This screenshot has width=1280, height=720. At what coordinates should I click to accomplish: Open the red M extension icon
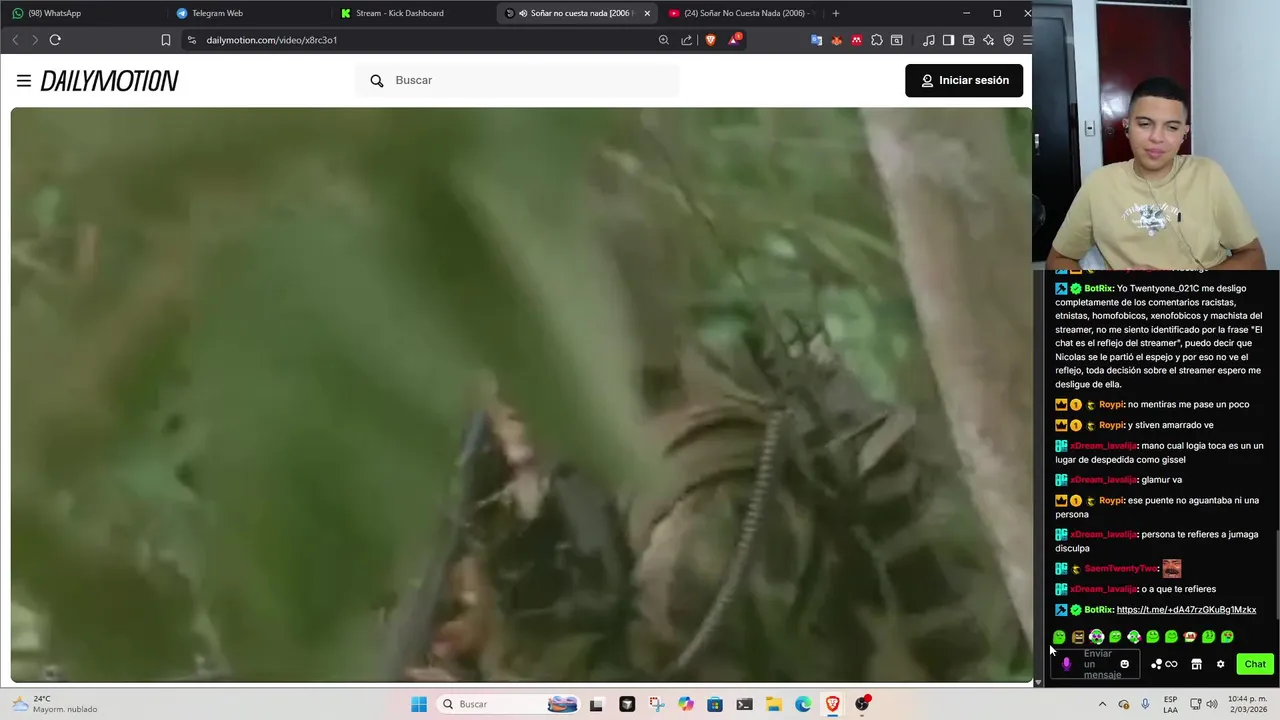point(857,40)
